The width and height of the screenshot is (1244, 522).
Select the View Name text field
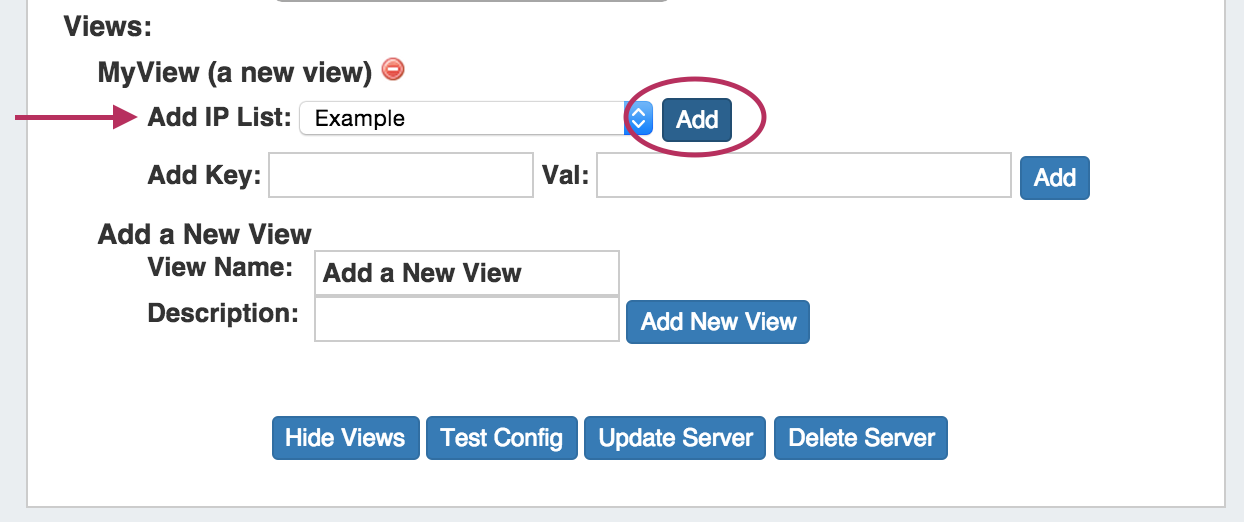(x=466, y=273)
